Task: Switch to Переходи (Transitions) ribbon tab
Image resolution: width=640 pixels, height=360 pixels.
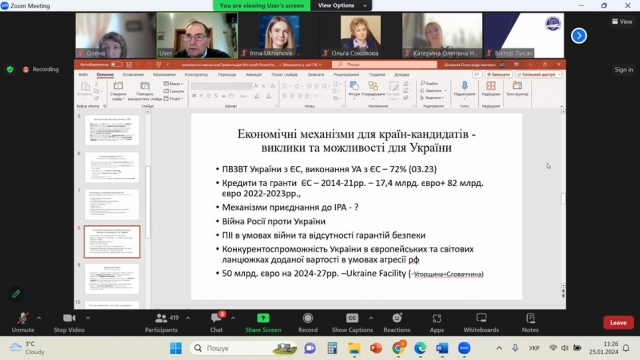Action: (x=227, y=75)
